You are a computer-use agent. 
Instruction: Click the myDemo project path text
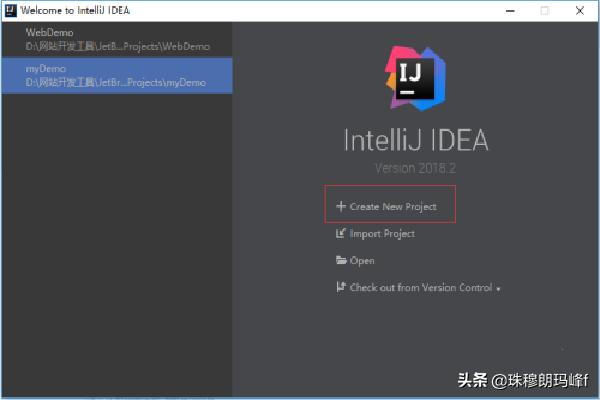[116, 82]
